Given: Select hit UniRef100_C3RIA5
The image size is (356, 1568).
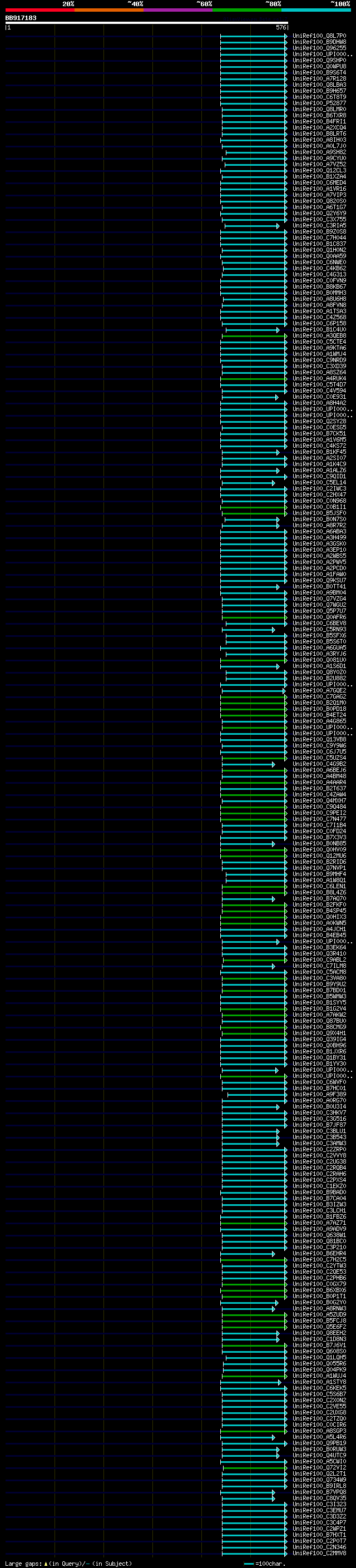Looking at the screenshot, I should coord(319,225).
